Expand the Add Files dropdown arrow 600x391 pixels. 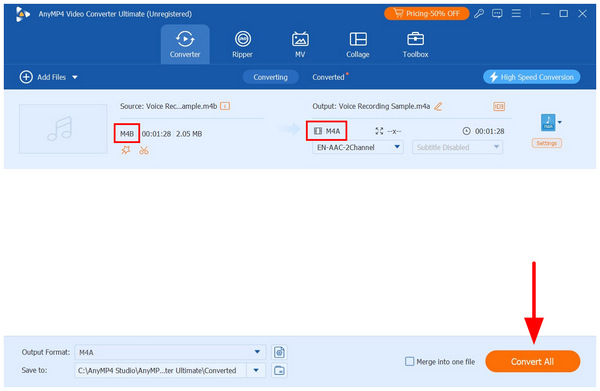click(x=75, y=77)
